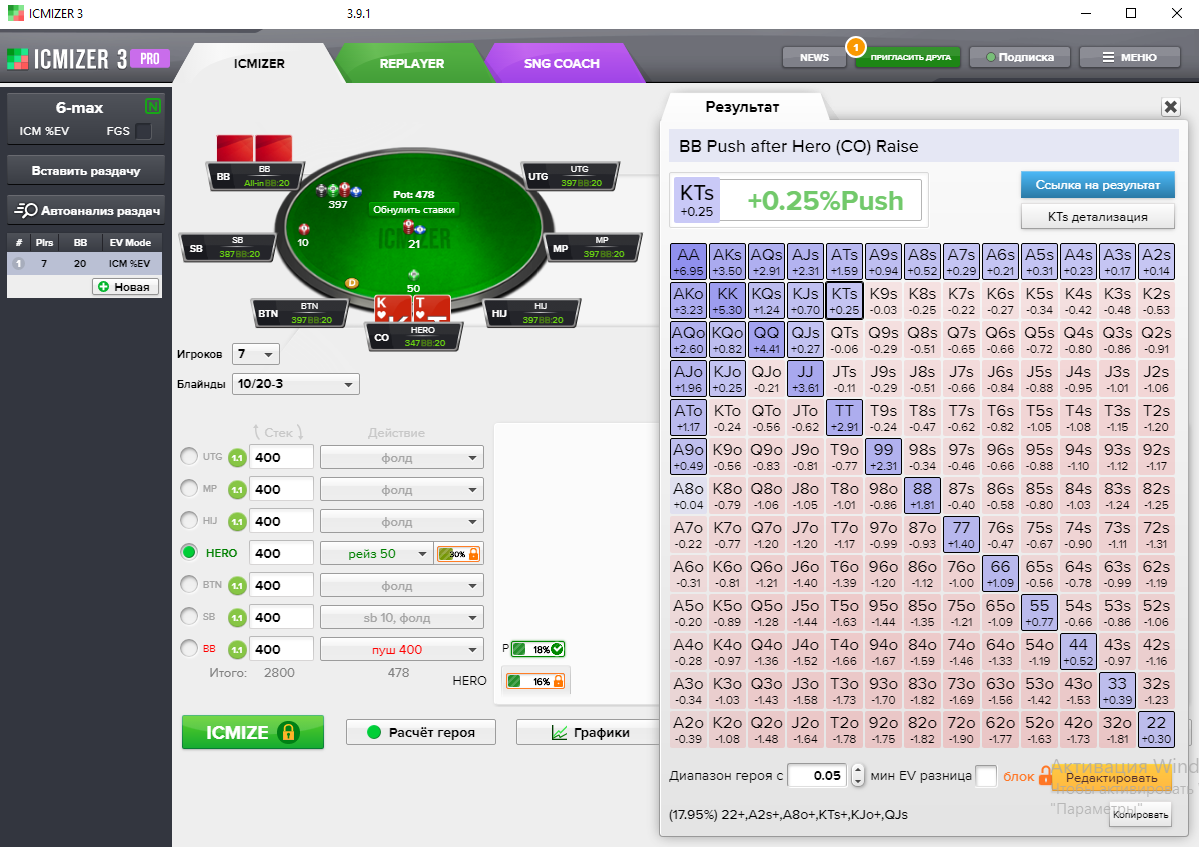Click the Копировать button
This screenshot has height=847, width=1199.
[1140, 815]
